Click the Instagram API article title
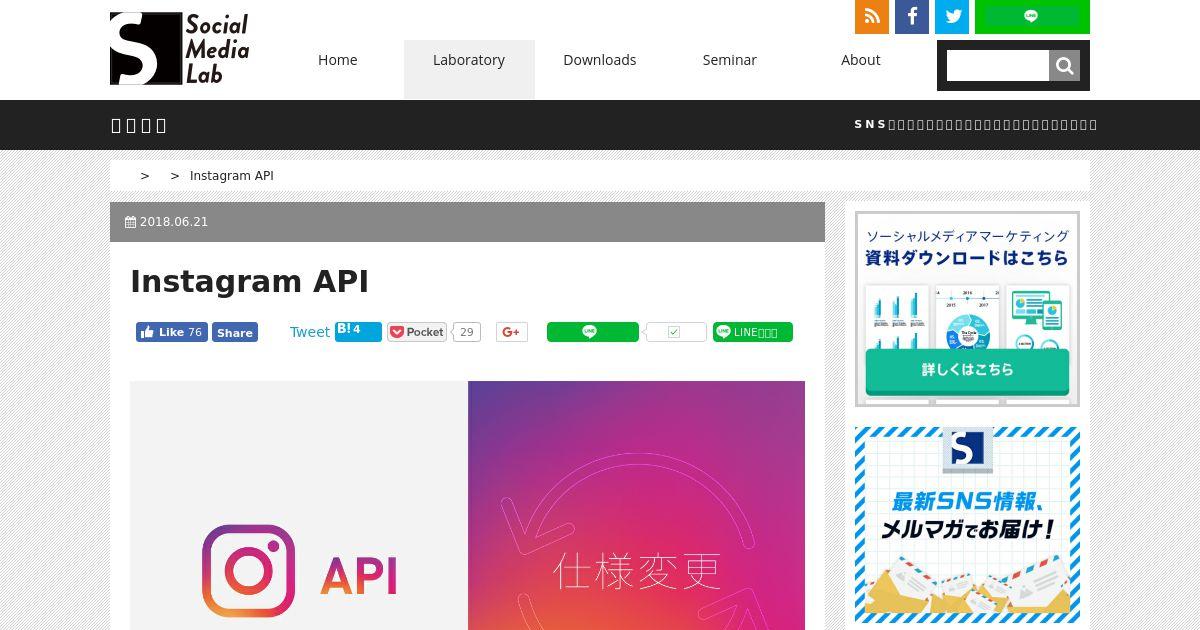The width and height of the screenshot is (1200, 630). pos(250,282)
